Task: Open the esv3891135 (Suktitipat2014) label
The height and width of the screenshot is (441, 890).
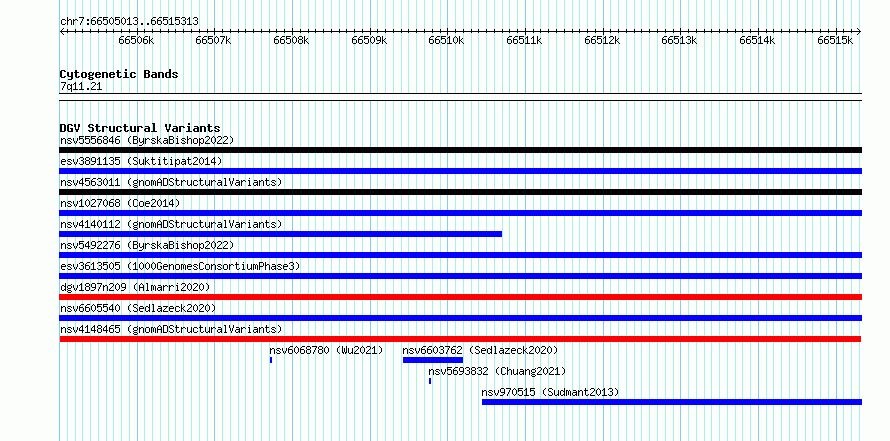Action: [x=141, y=161]
